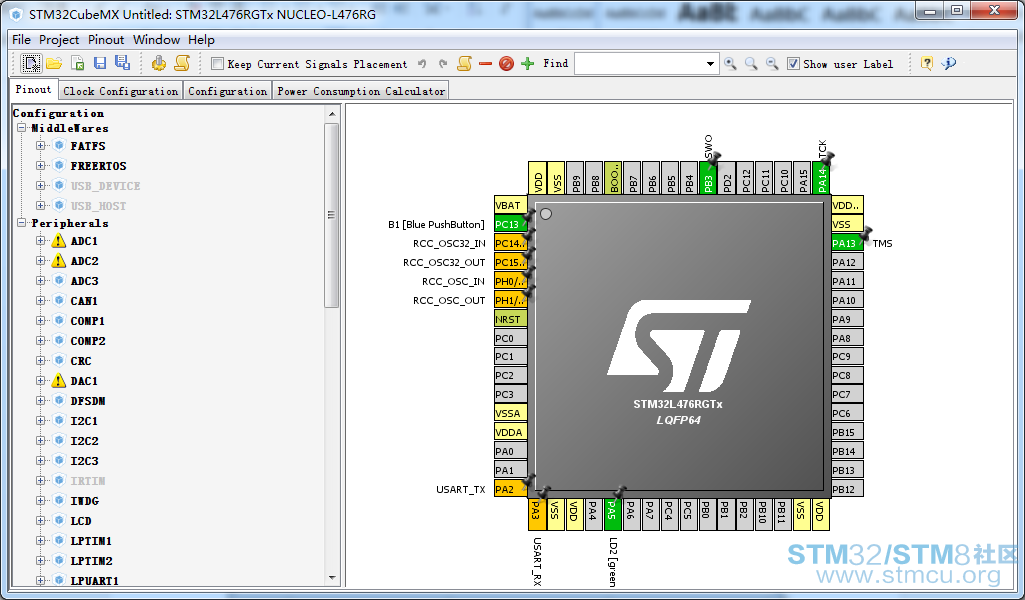Open the Window menu
The image size is (1025, 600).
156,40
